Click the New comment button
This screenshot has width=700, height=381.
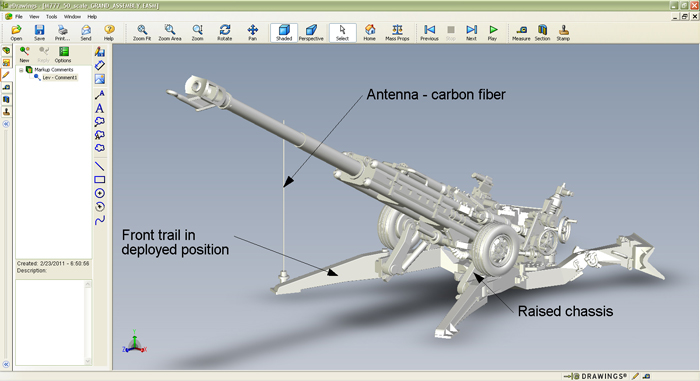(x=25, y=54)
